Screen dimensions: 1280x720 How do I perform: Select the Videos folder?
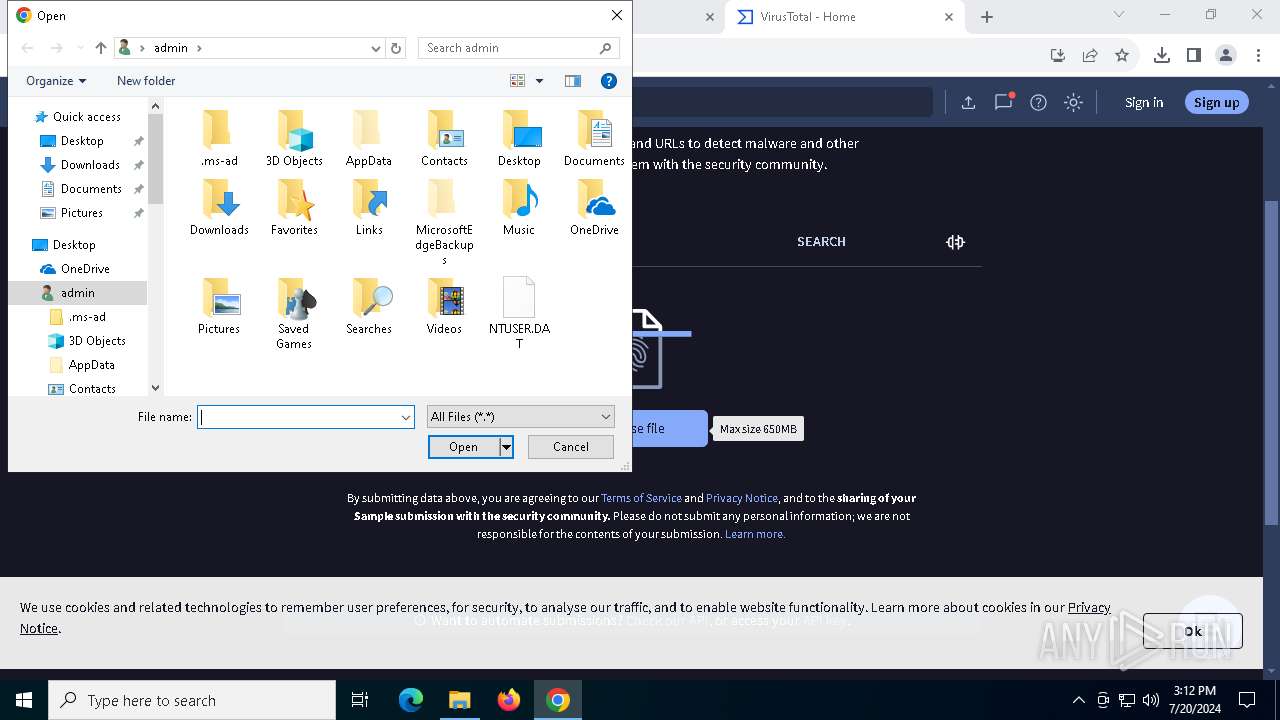[444, 308]
